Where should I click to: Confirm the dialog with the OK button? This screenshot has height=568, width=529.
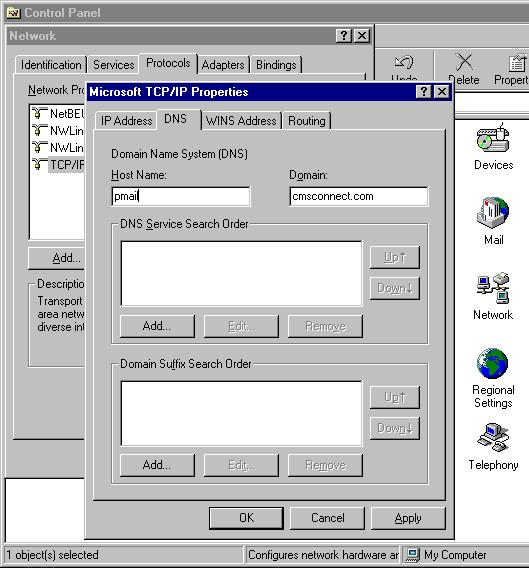pos(246,518)
